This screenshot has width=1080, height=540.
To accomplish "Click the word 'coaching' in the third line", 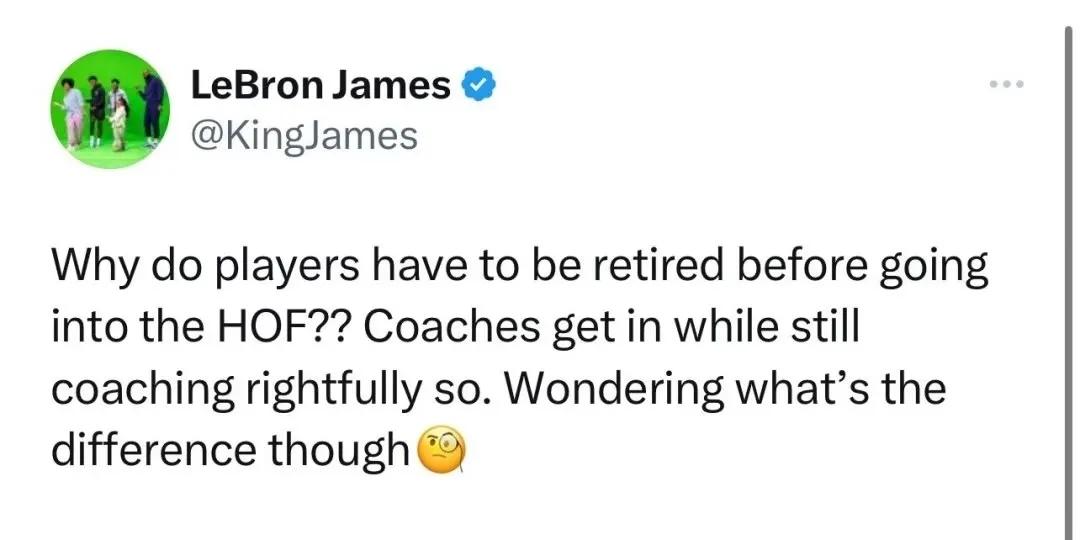I will click(x=140, y=390).
